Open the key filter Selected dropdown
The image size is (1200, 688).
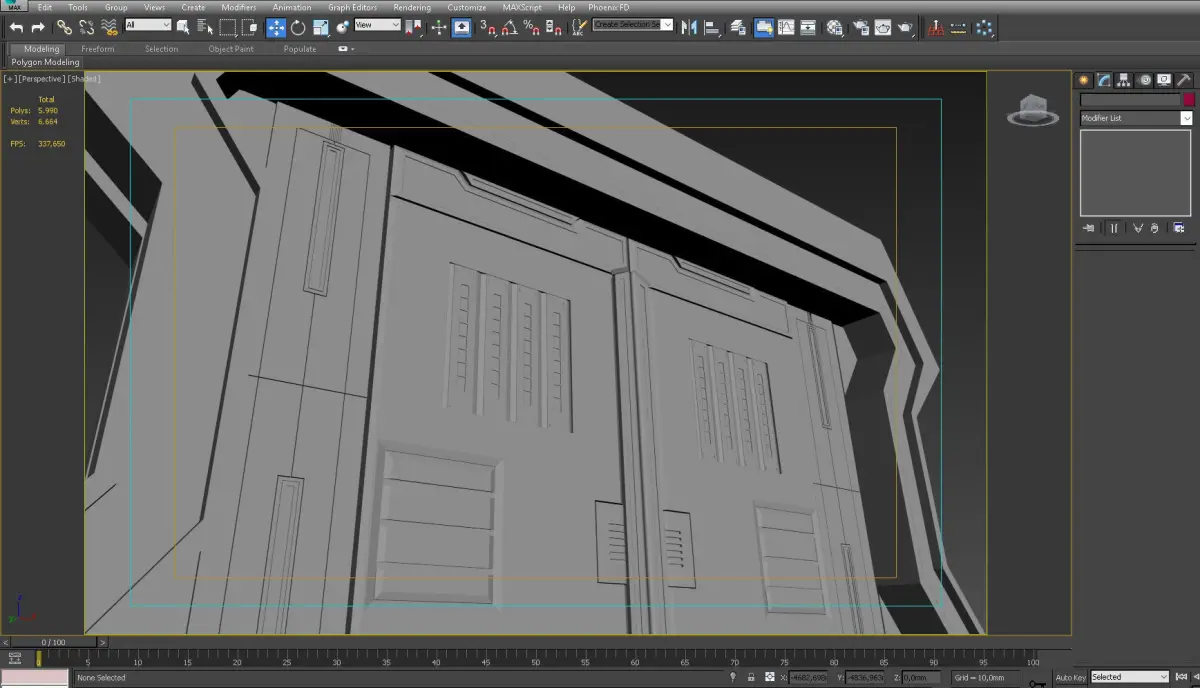click(1130, 677)
